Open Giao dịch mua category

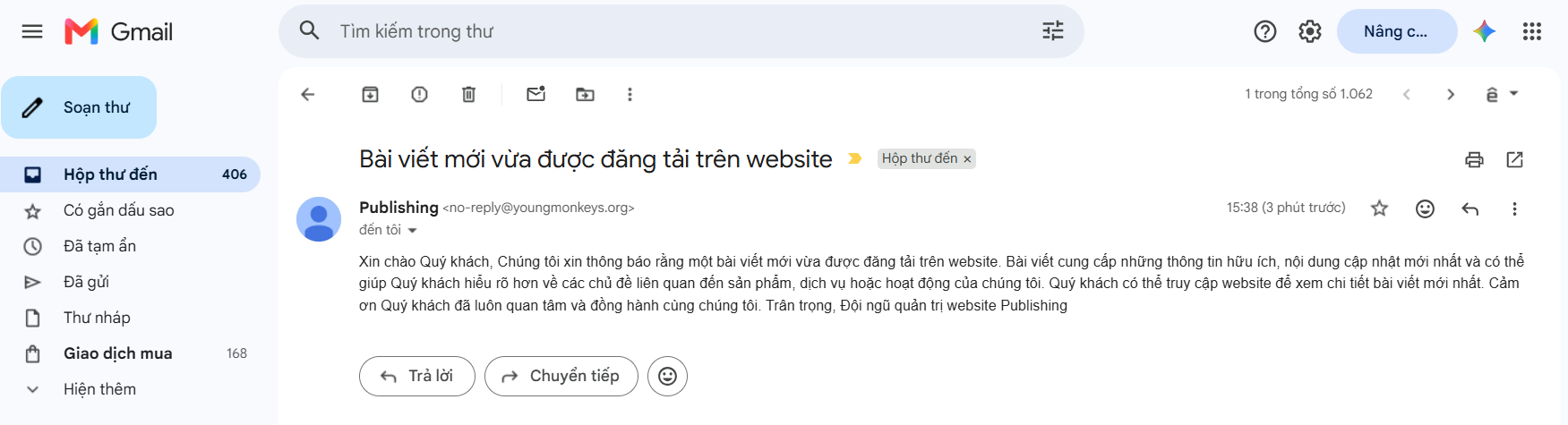pyautogui.click(x=131, y=353)
